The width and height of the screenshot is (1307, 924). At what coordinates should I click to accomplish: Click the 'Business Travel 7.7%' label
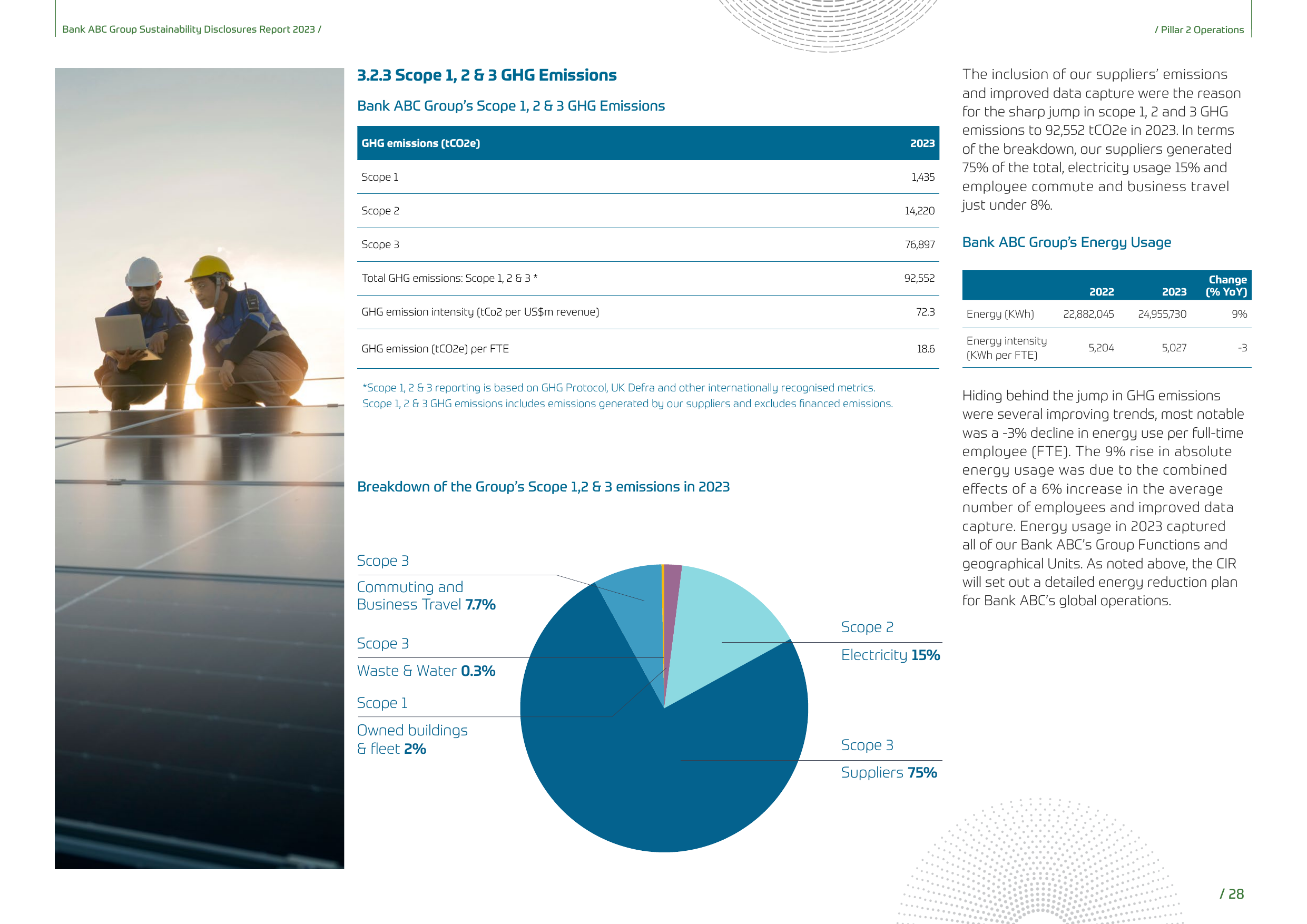click(x=426, y=605)
